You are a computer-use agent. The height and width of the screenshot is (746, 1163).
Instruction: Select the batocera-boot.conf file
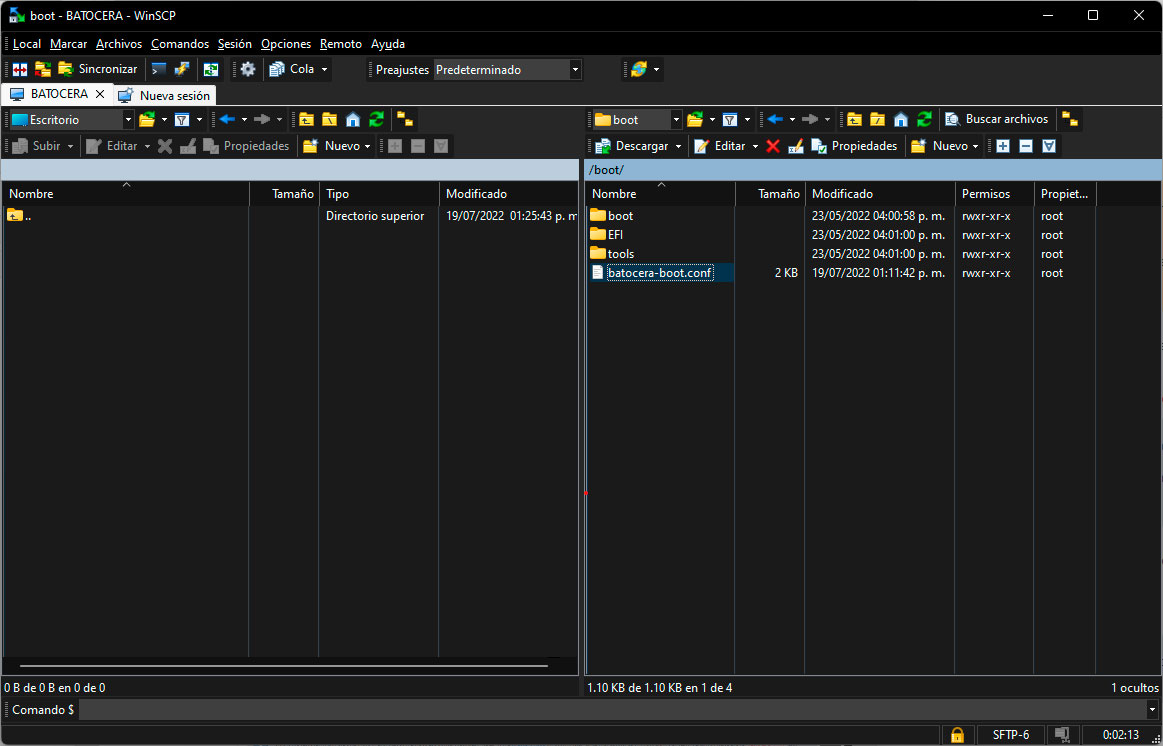pyautogui.click(x=659, y=273)
